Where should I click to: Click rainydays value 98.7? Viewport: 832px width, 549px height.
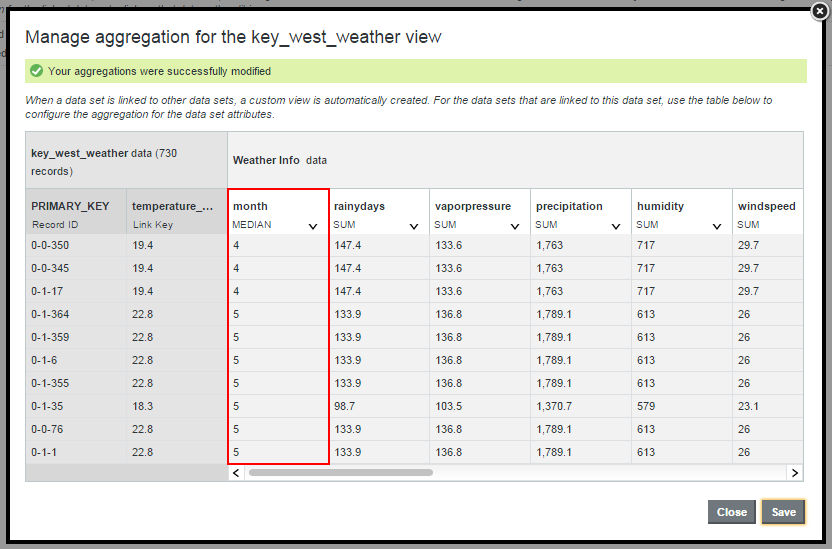[344, 406]
